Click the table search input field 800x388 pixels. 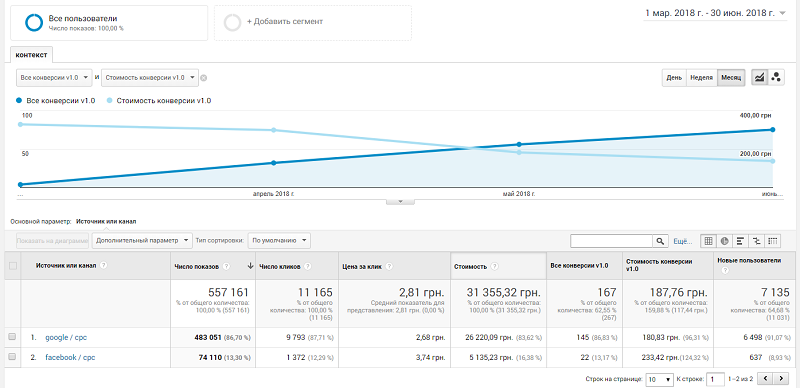[x=612, y=241]
